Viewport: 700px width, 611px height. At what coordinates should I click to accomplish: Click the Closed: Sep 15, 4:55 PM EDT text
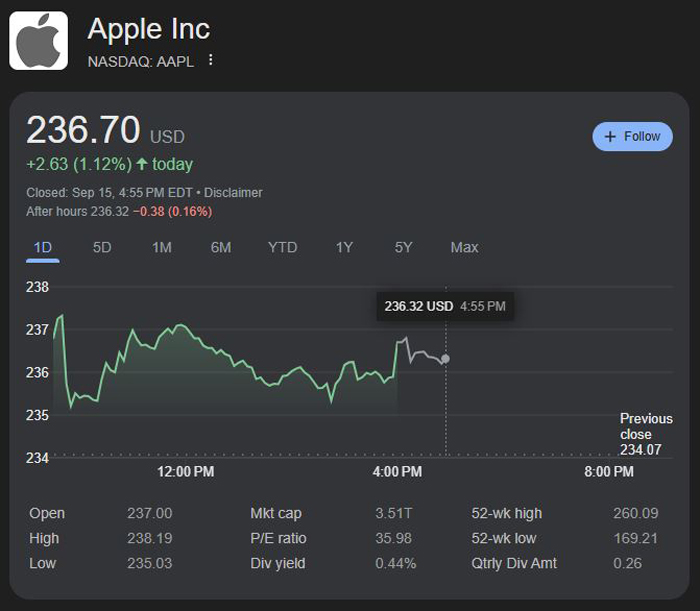[x=109, y=193]
